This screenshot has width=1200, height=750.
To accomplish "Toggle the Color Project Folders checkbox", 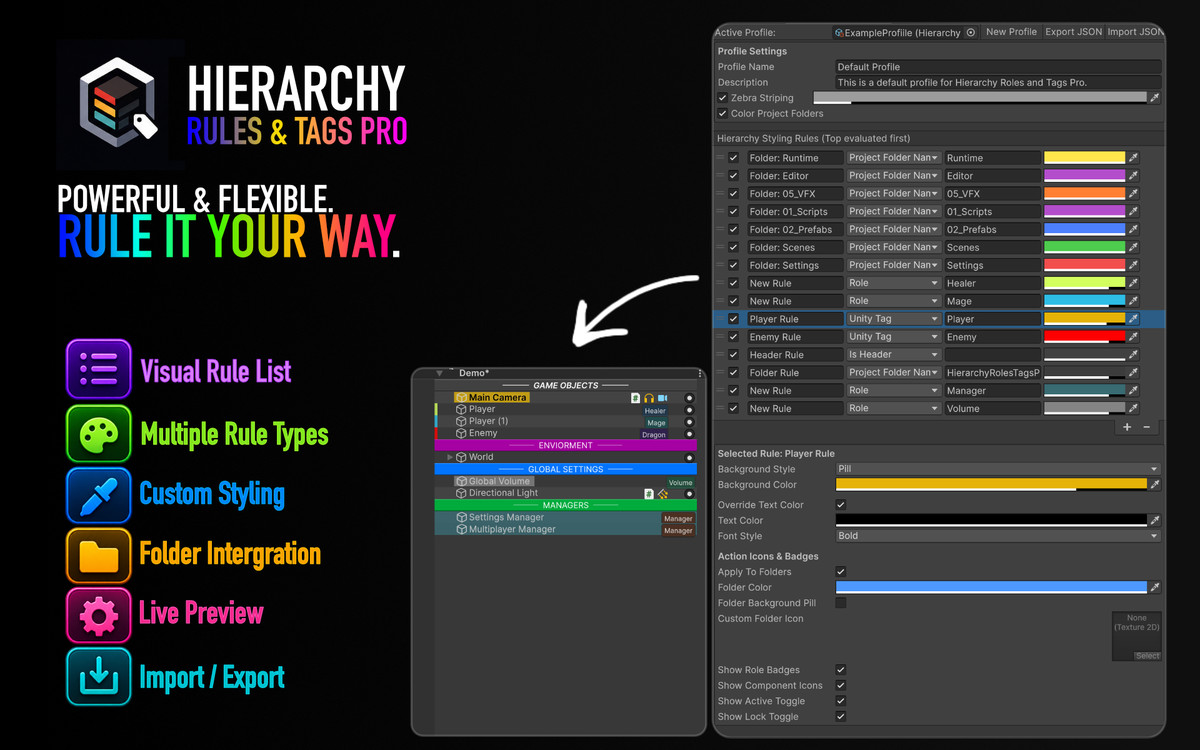I will (x=723, y=114).
